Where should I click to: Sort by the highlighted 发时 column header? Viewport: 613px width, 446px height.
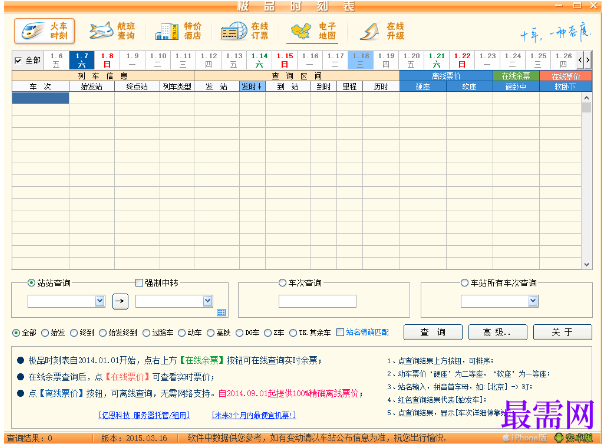coord(253,86)
